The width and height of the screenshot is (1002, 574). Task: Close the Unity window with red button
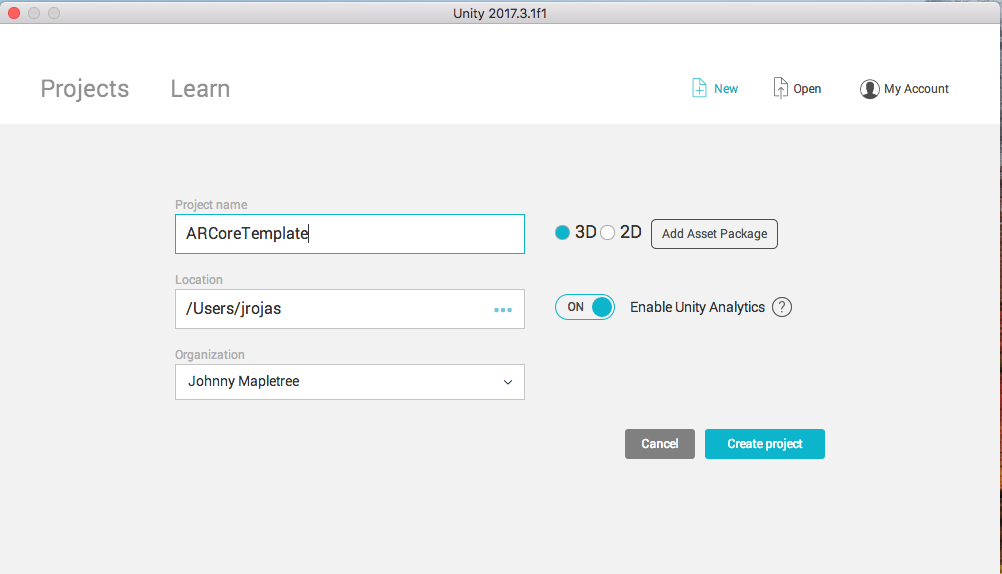[x=14, y=13]
